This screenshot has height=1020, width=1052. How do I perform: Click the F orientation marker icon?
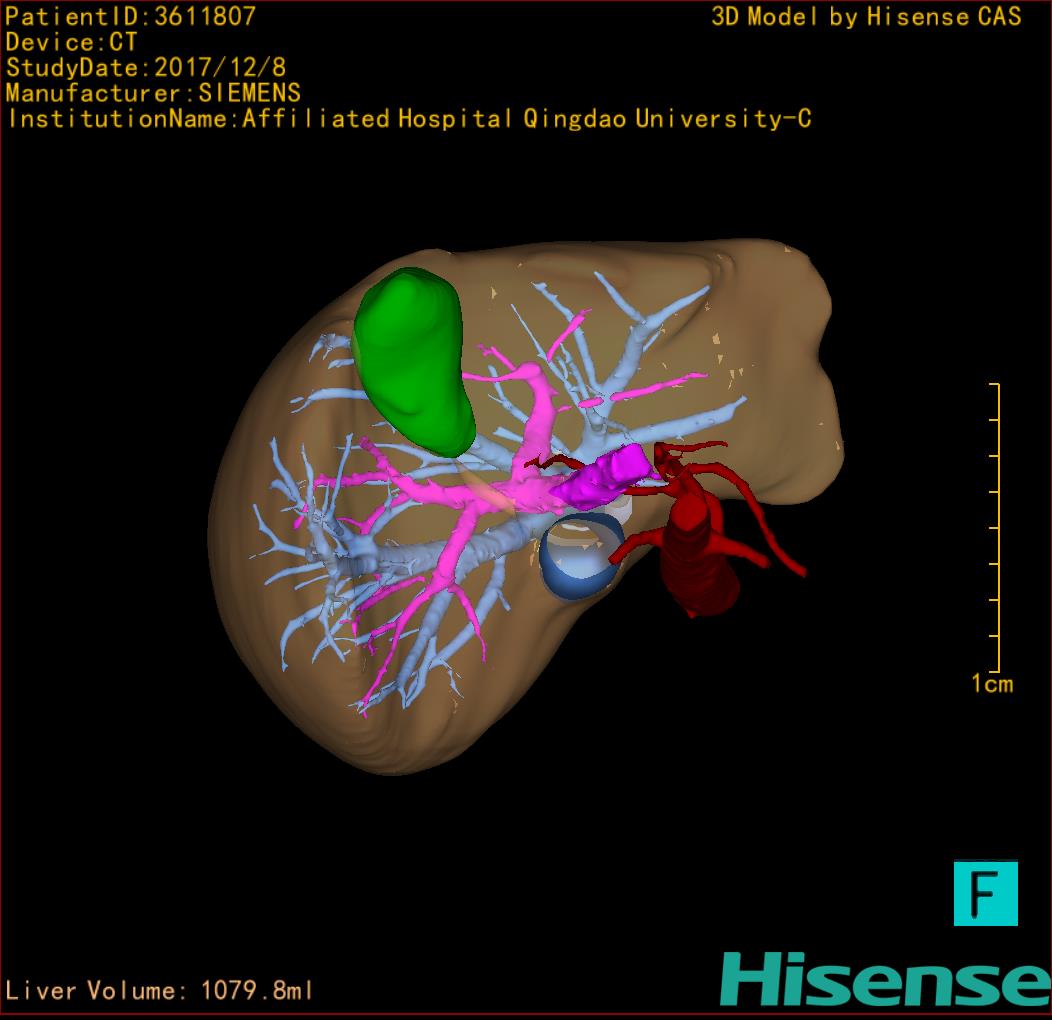point(985,893)
